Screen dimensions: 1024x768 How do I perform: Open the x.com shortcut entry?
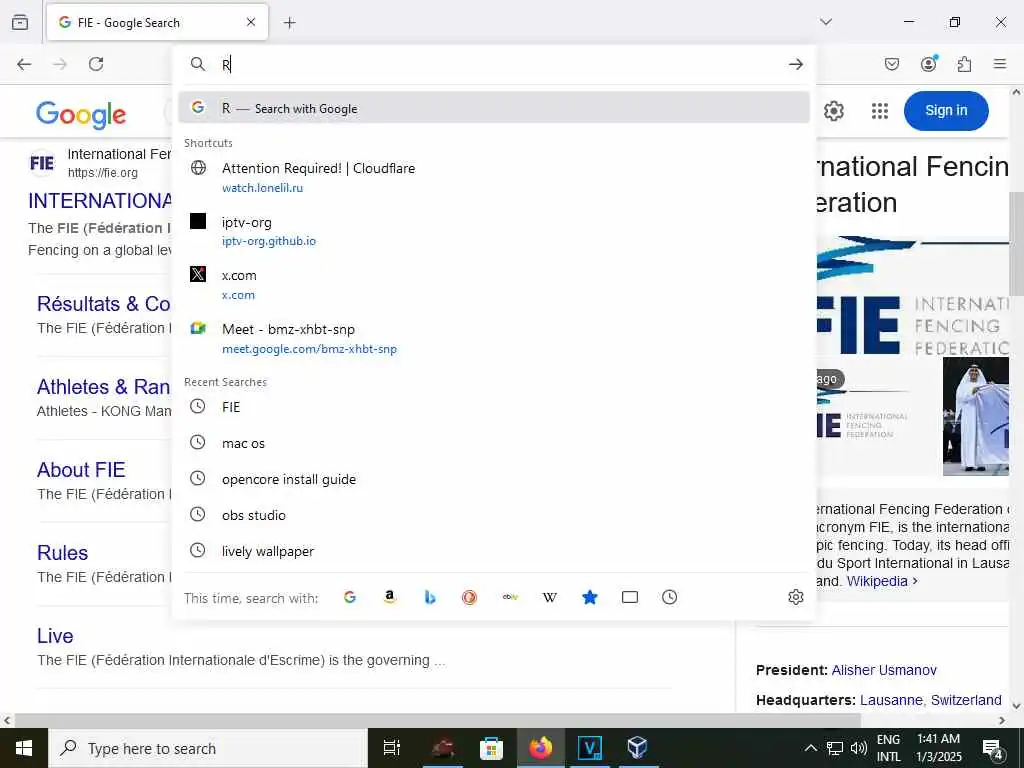494,284
